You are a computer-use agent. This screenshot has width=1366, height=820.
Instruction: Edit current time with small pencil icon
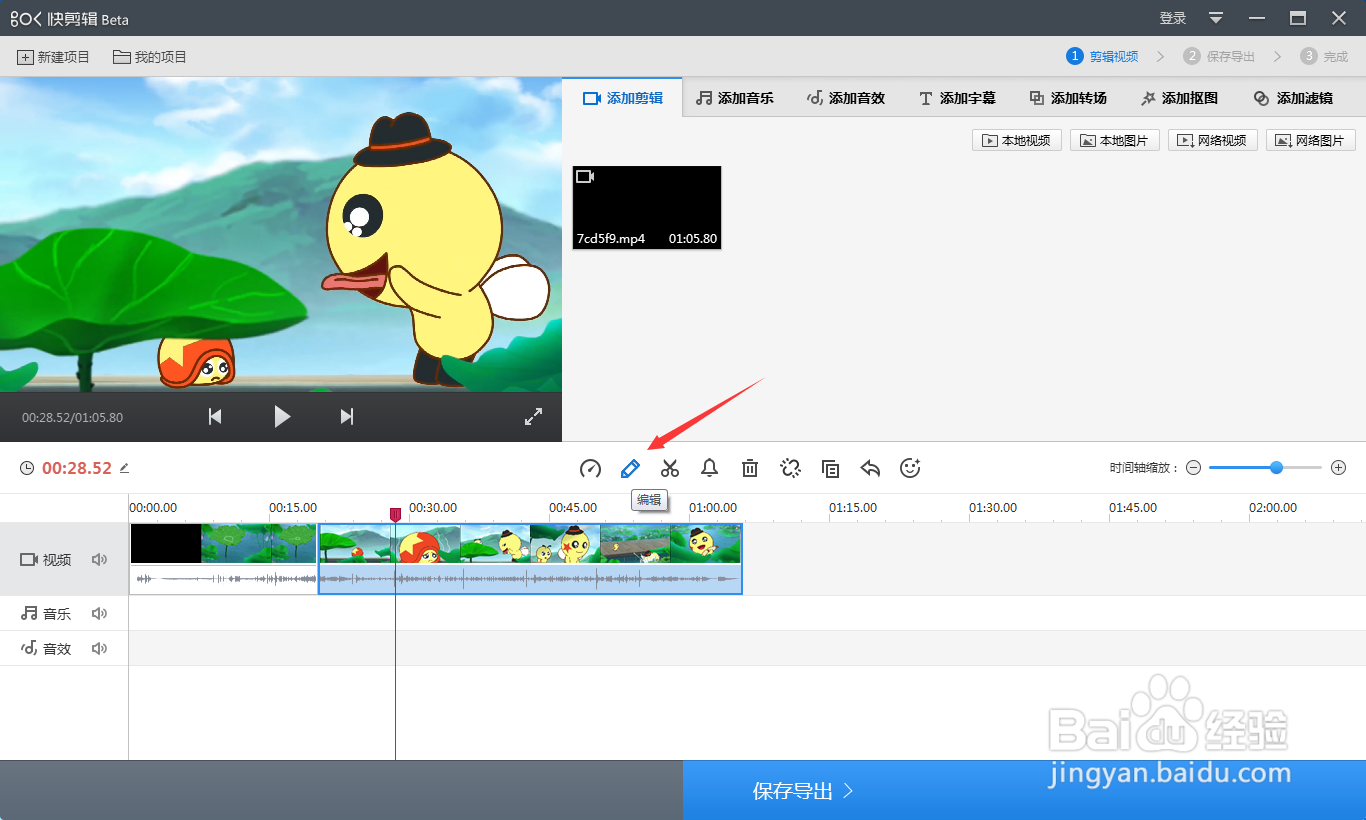coord(124,468)
